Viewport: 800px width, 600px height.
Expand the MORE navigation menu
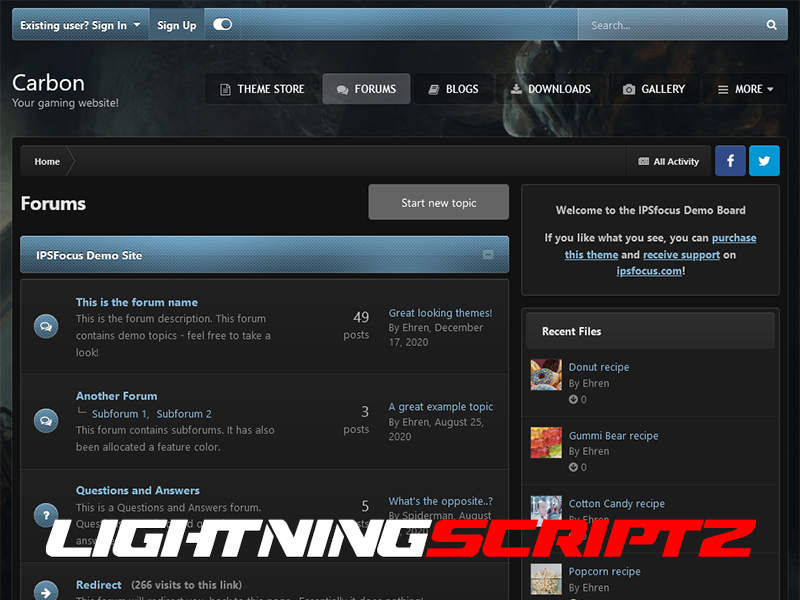pyautogui.click(x=746, y=89)
